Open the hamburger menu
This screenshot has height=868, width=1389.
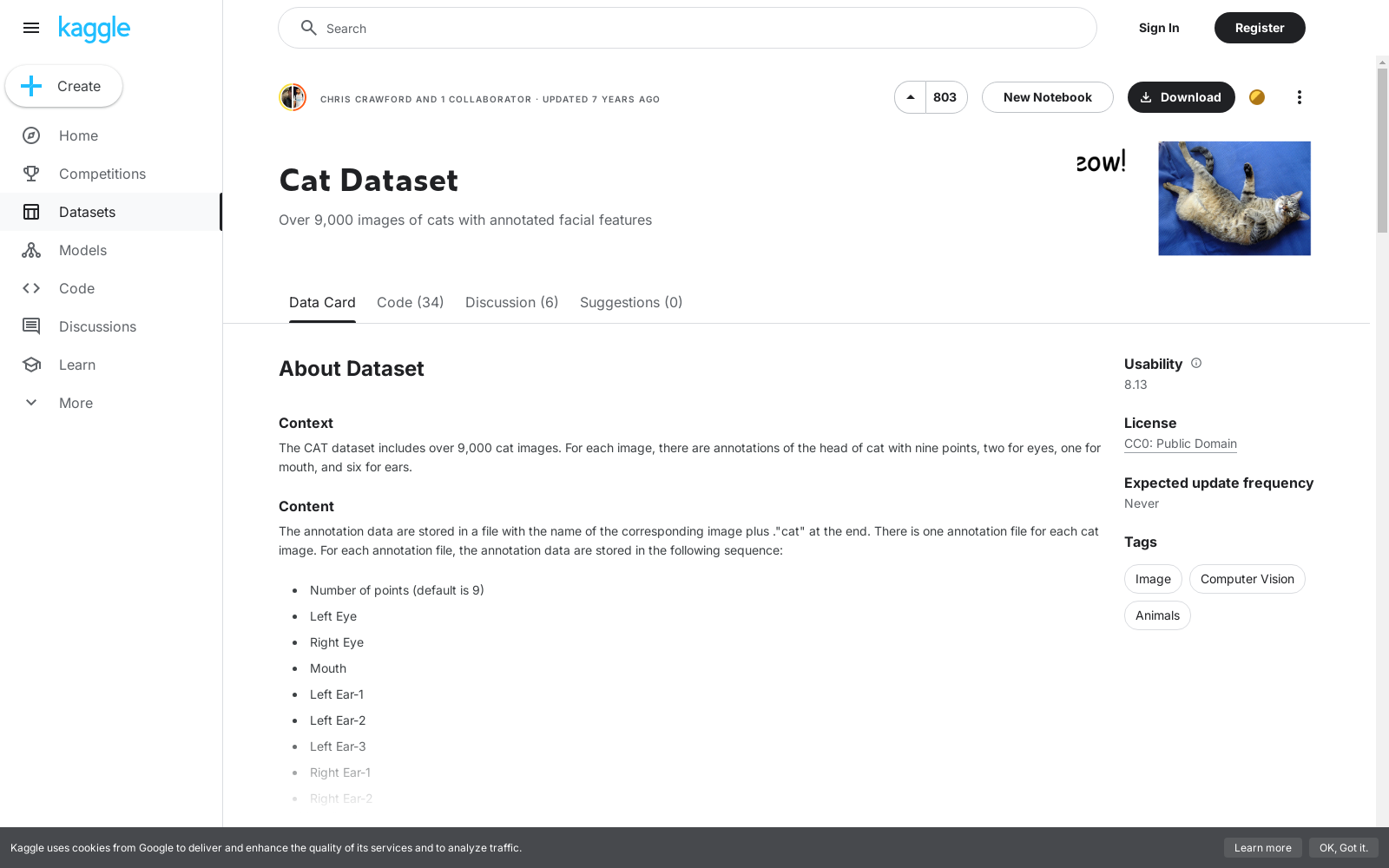pos(31,28)
